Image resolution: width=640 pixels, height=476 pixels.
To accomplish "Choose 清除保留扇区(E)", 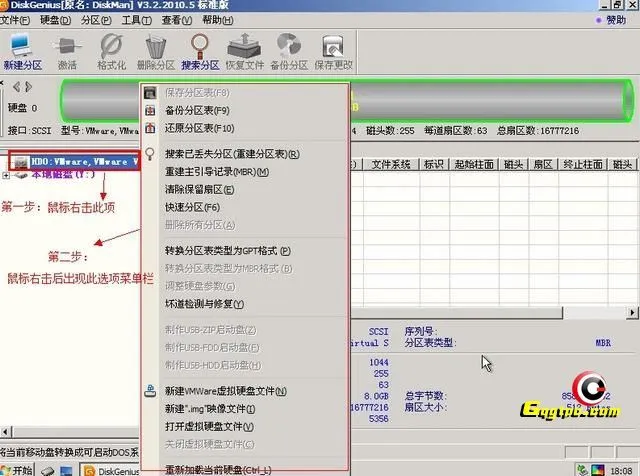I will (x=199, y=189).
